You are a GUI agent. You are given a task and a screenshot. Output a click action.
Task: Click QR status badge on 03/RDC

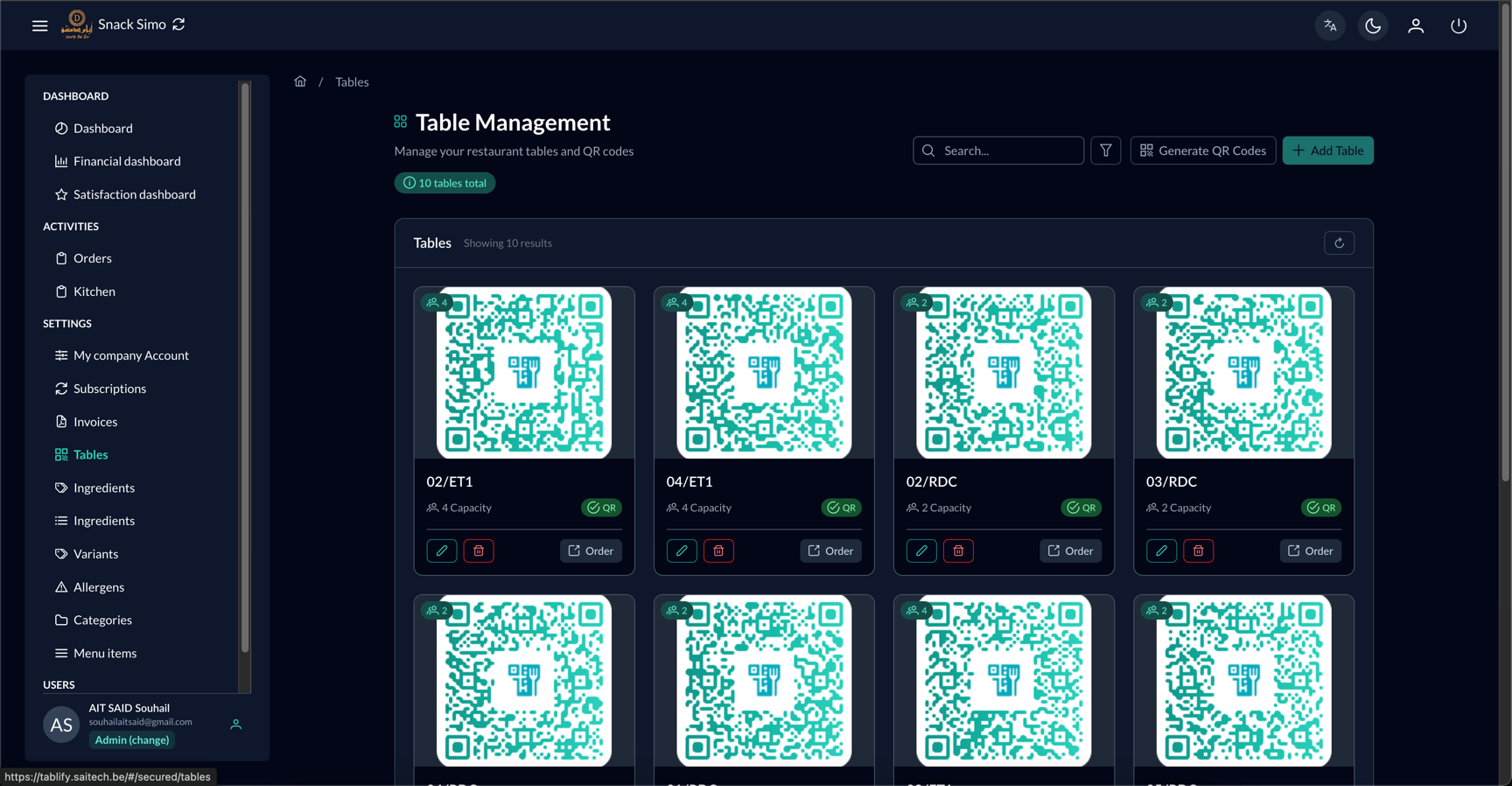coord(1320,508)
